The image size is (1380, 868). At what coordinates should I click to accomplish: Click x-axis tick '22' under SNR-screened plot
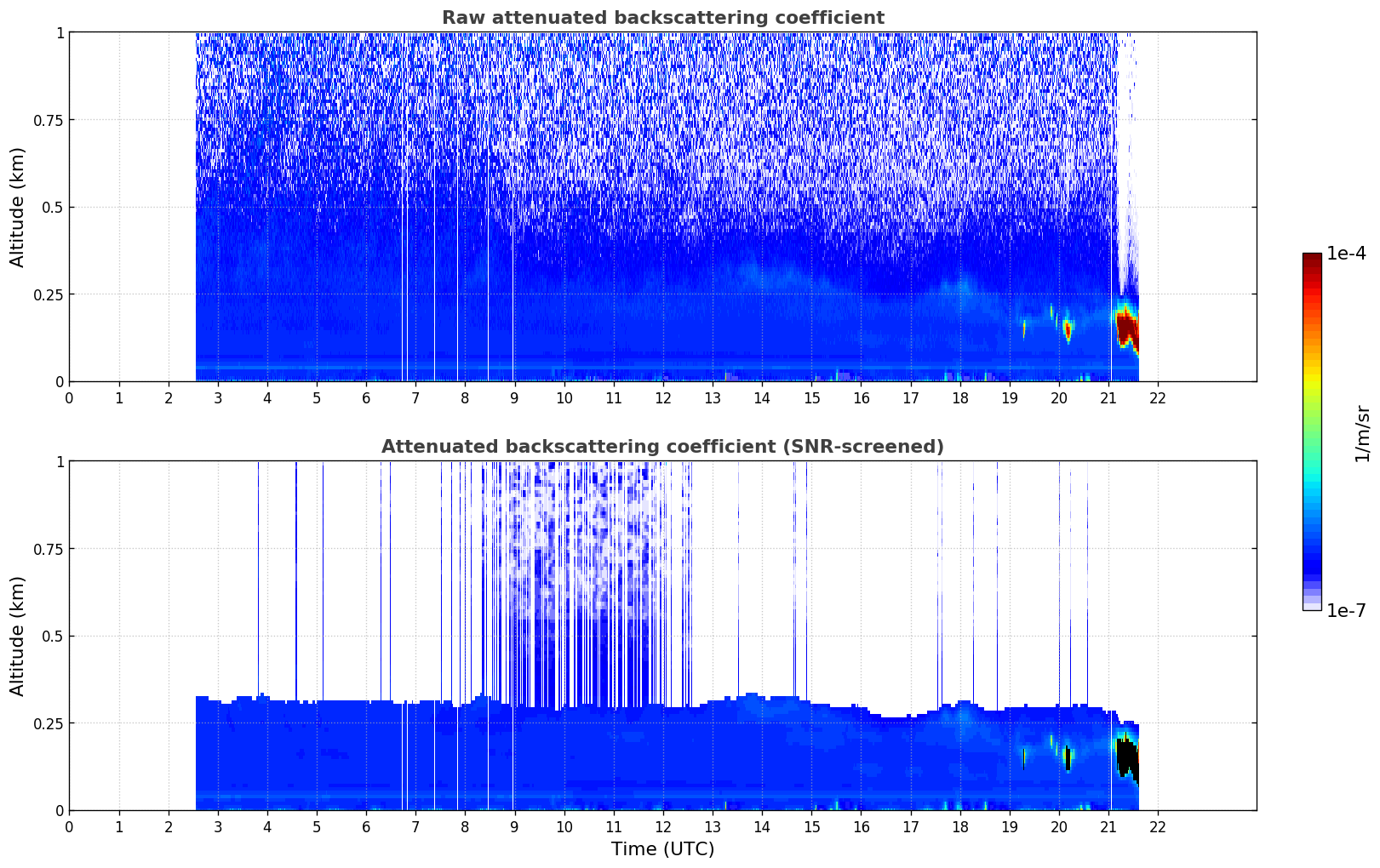click(x=1158, y=826)
